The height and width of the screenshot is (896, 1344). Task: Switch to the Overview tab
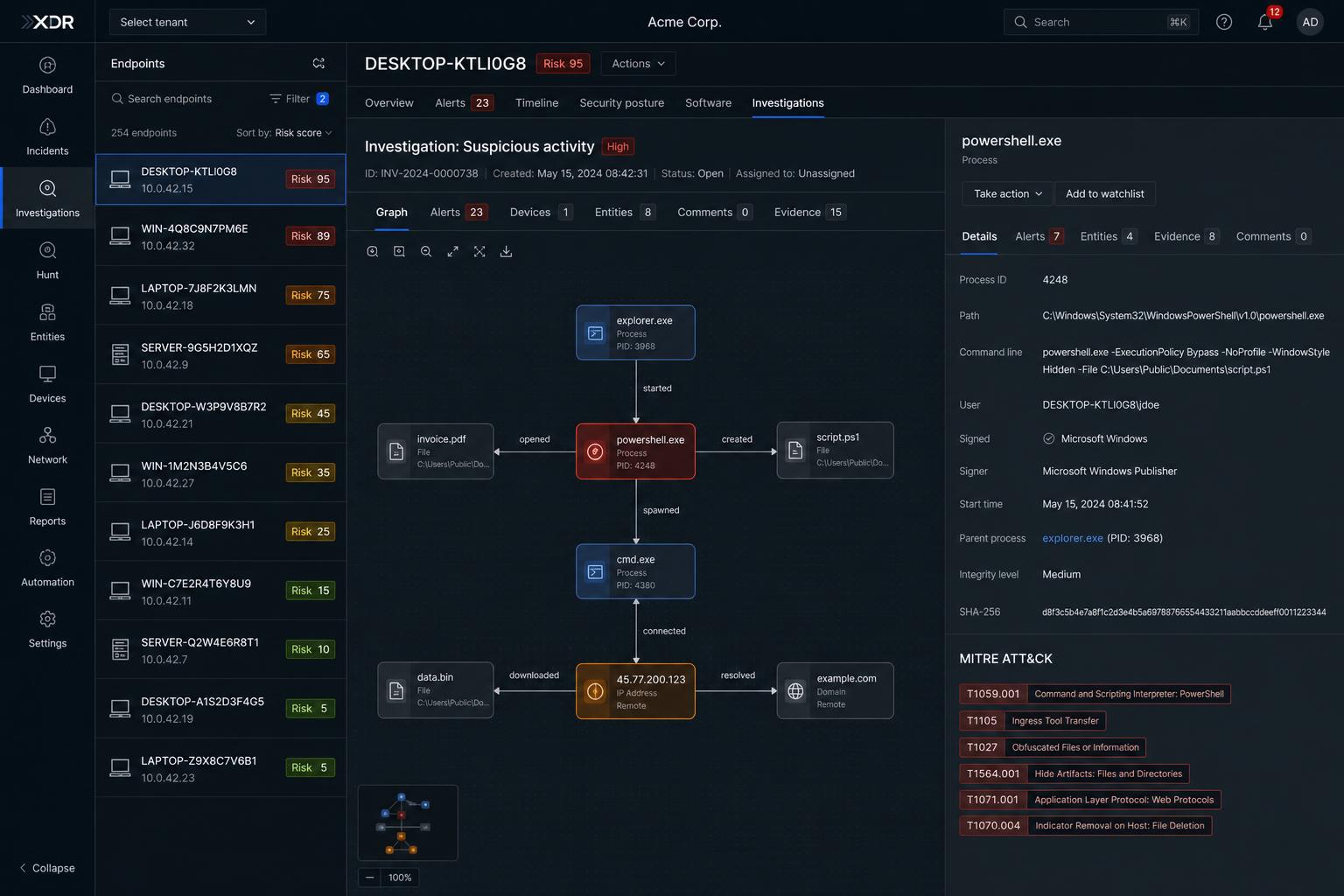[389, 102]
